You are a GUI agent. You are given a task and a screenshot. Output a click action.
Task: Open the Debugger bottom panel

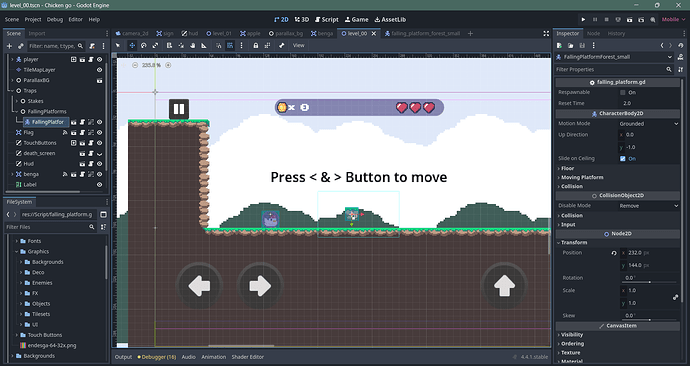point(157,357)
